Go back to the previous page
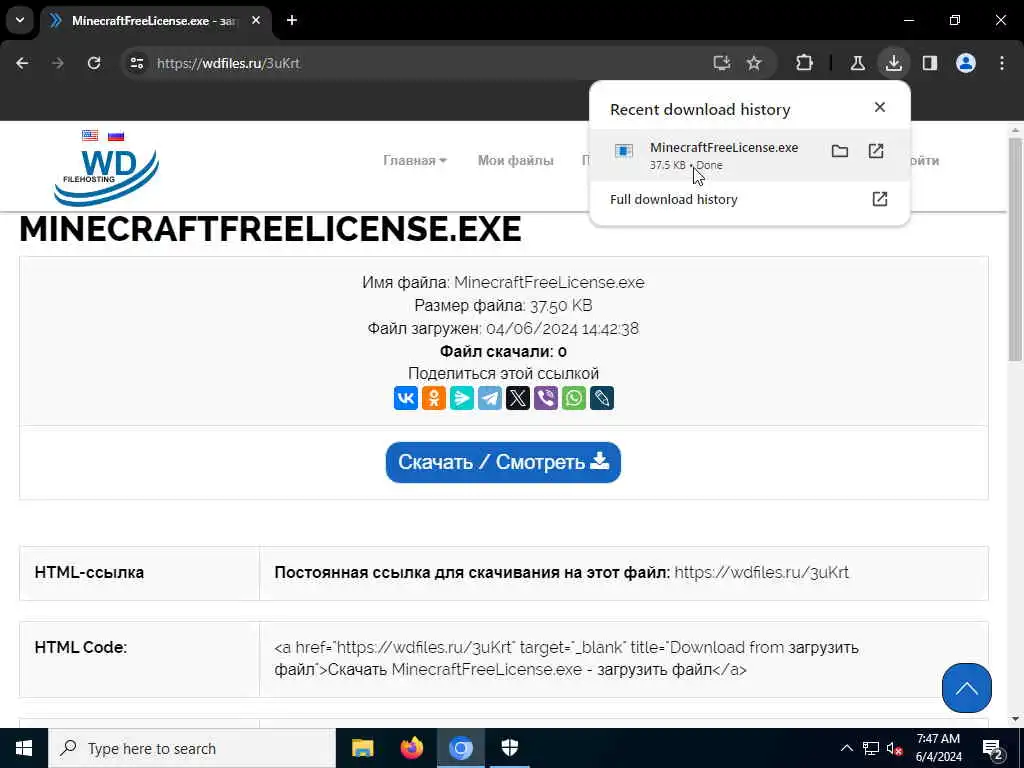The width and height of the screenshot is (1024, 768). point(22,63)
